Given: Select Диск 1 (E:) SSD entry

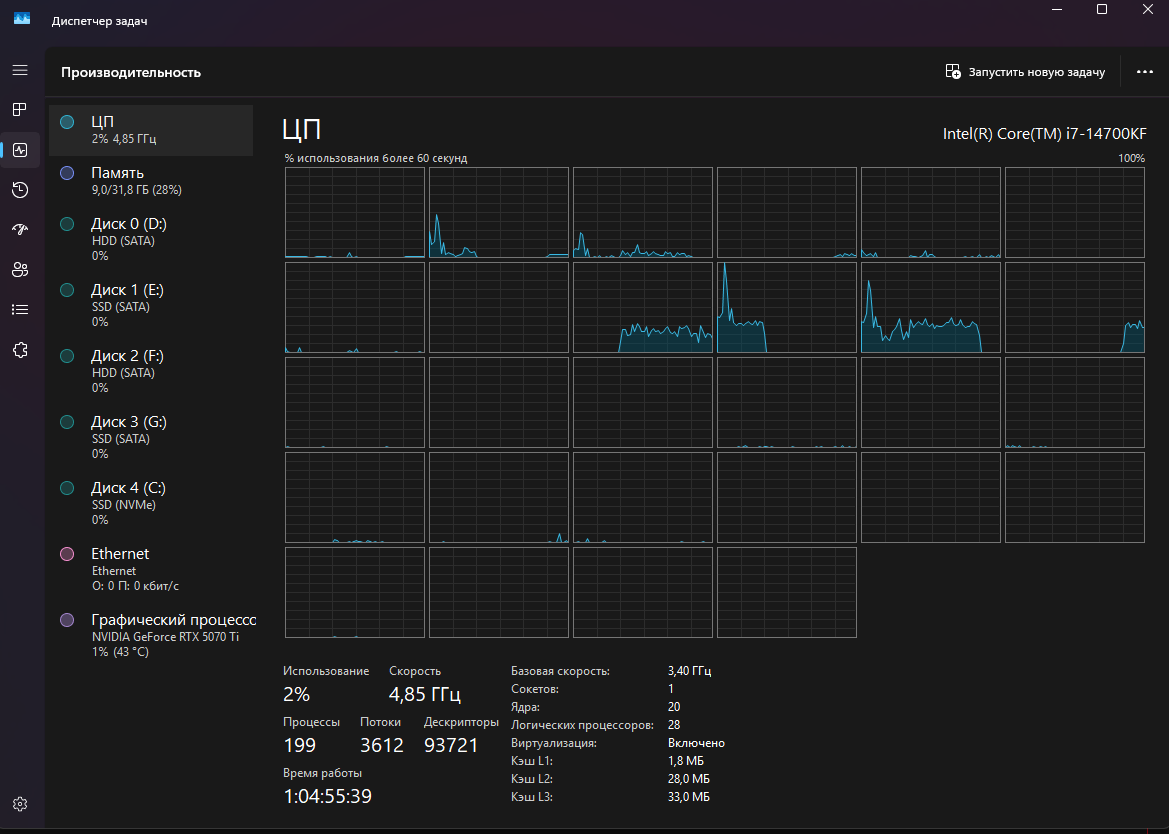Looking at the screenshot, I should click(150, 305).
